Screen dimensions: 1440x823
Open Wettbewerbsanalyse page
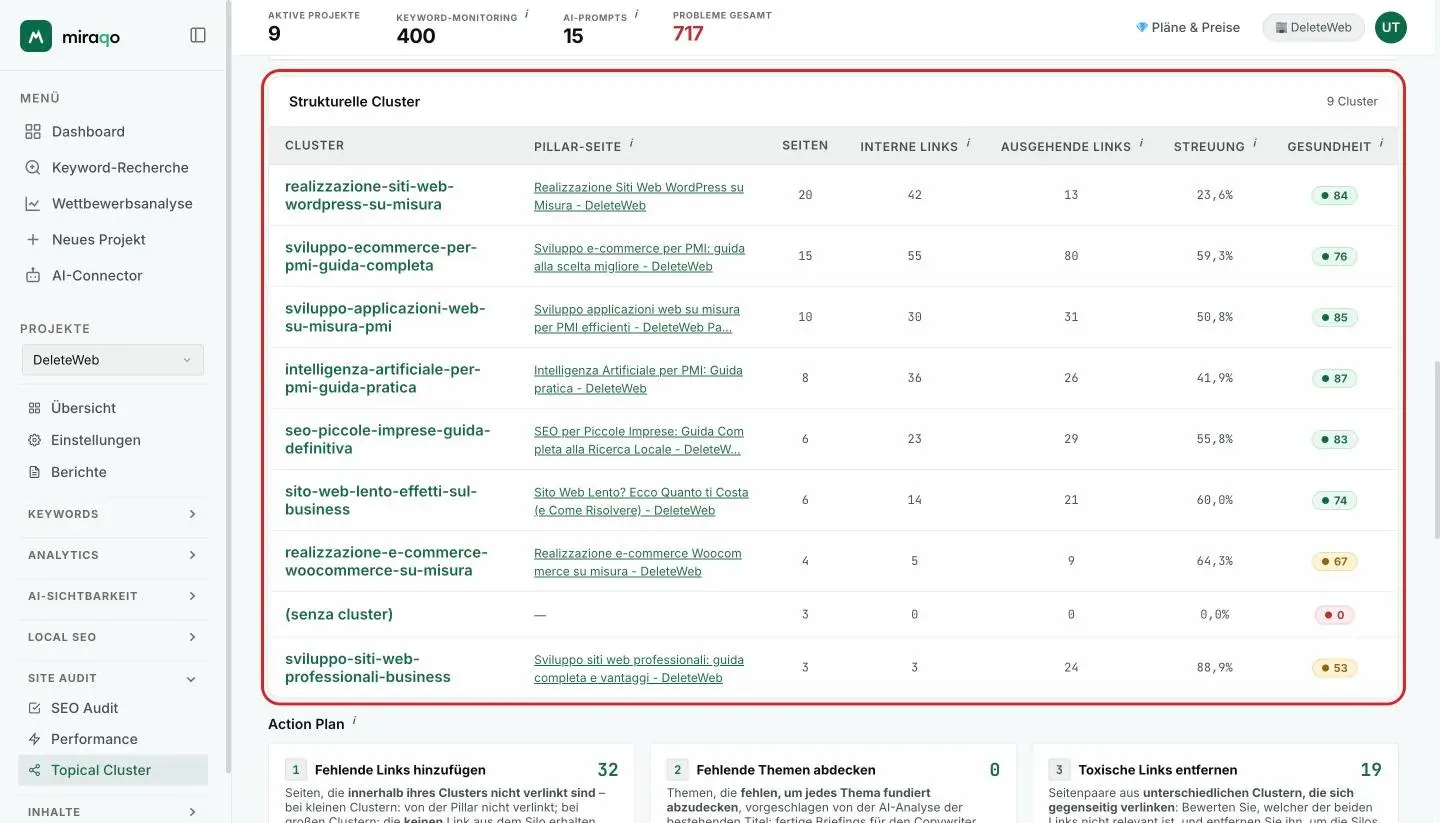[113, 203]
